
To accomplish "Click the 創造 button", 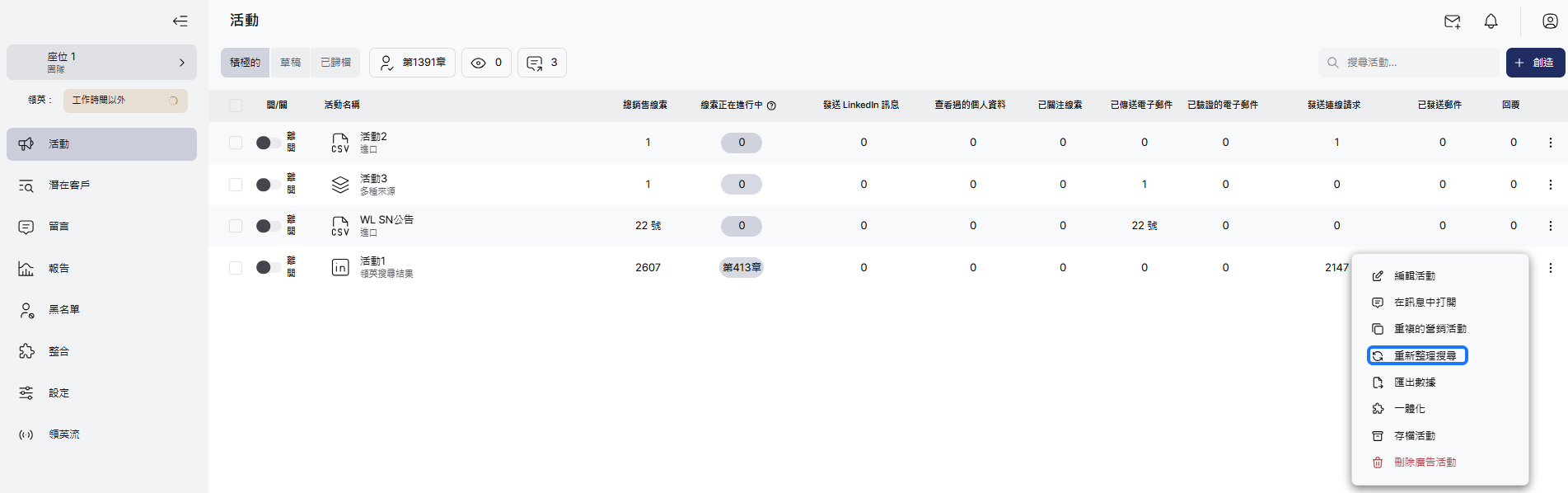I will coord(1534,63).
